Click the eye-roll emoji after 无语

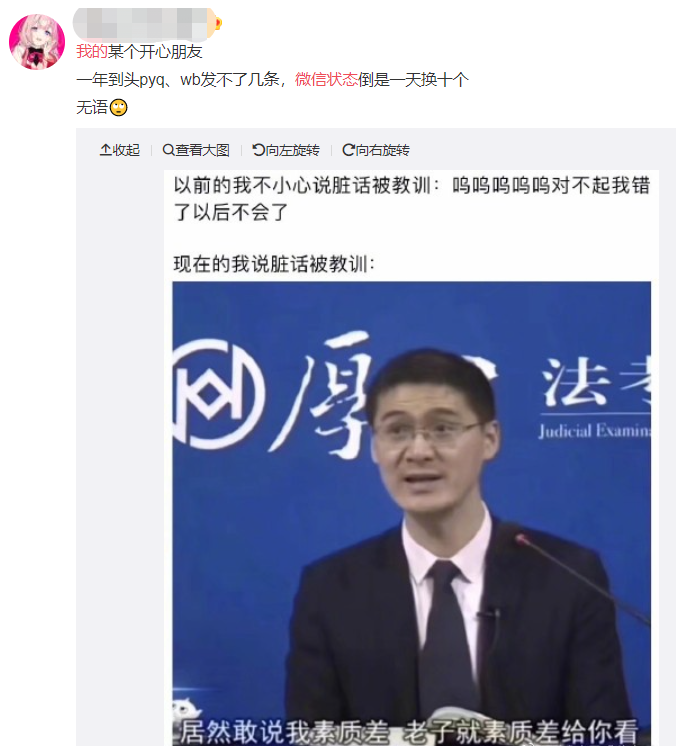pos(118,108)
